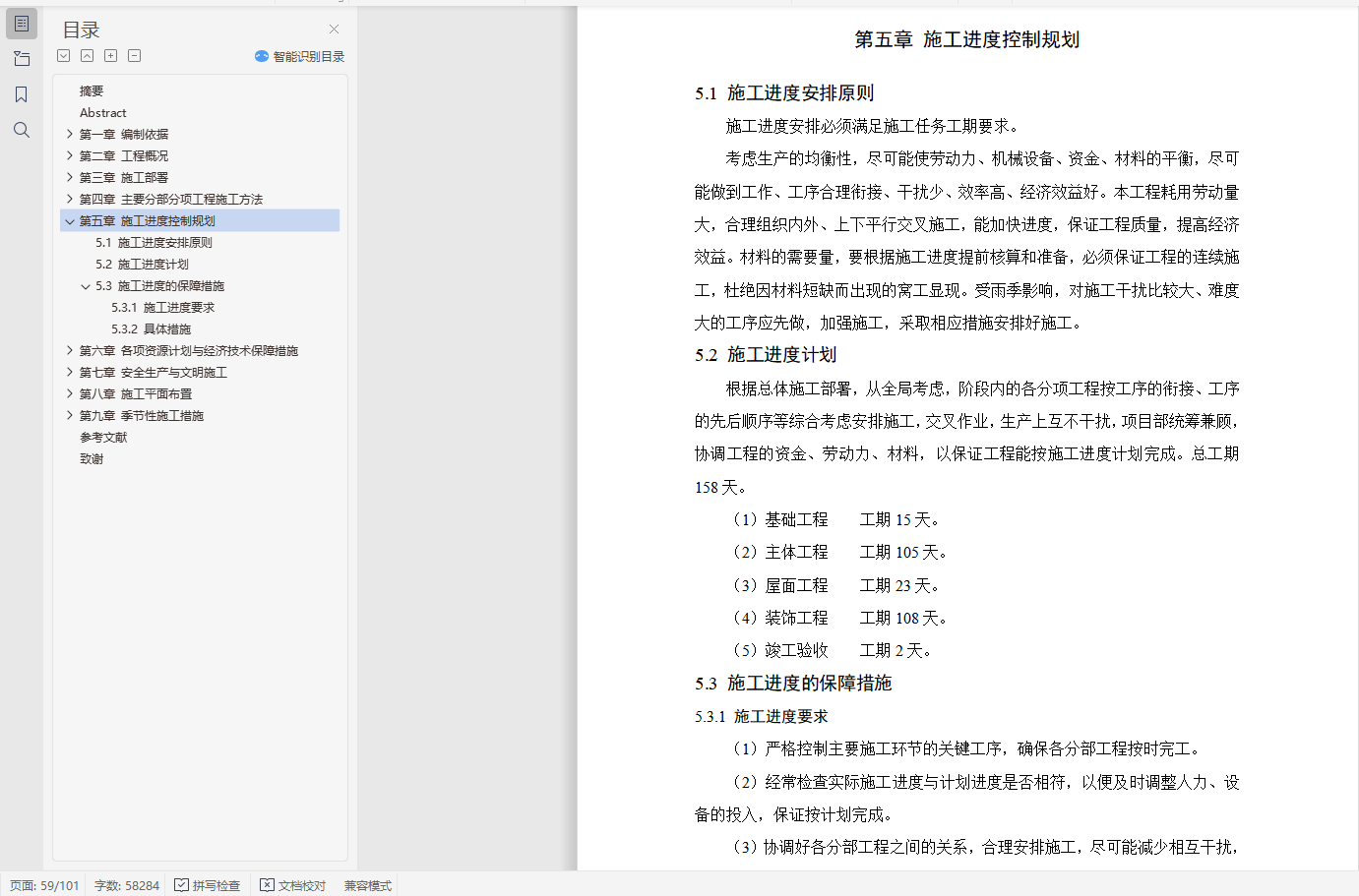
Task: Jump to 5.3.2 具体措施 in outline
Action: click(x=151, y=329)
